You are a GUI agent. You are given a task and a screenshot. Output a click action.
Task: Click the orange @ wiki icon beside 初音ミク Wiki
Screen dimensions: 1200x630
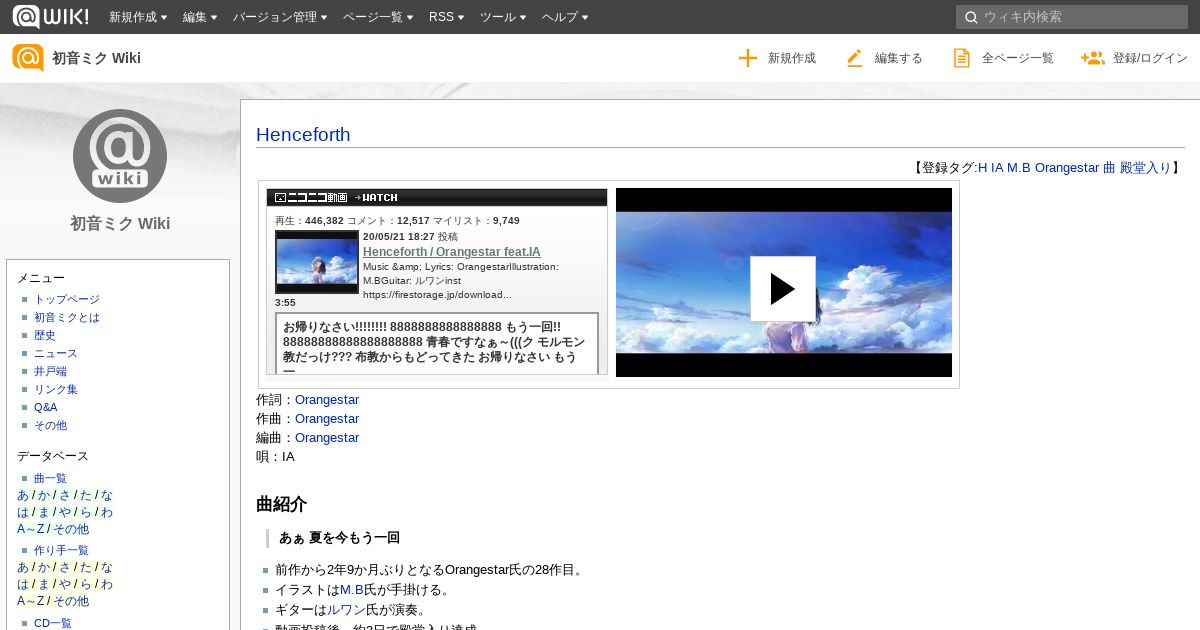tap(28, 58)
